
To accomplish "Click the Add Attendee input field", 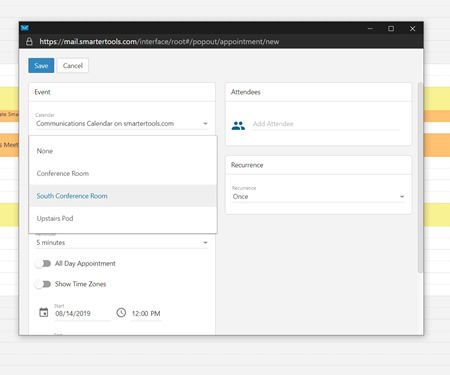I will (326, 124).
